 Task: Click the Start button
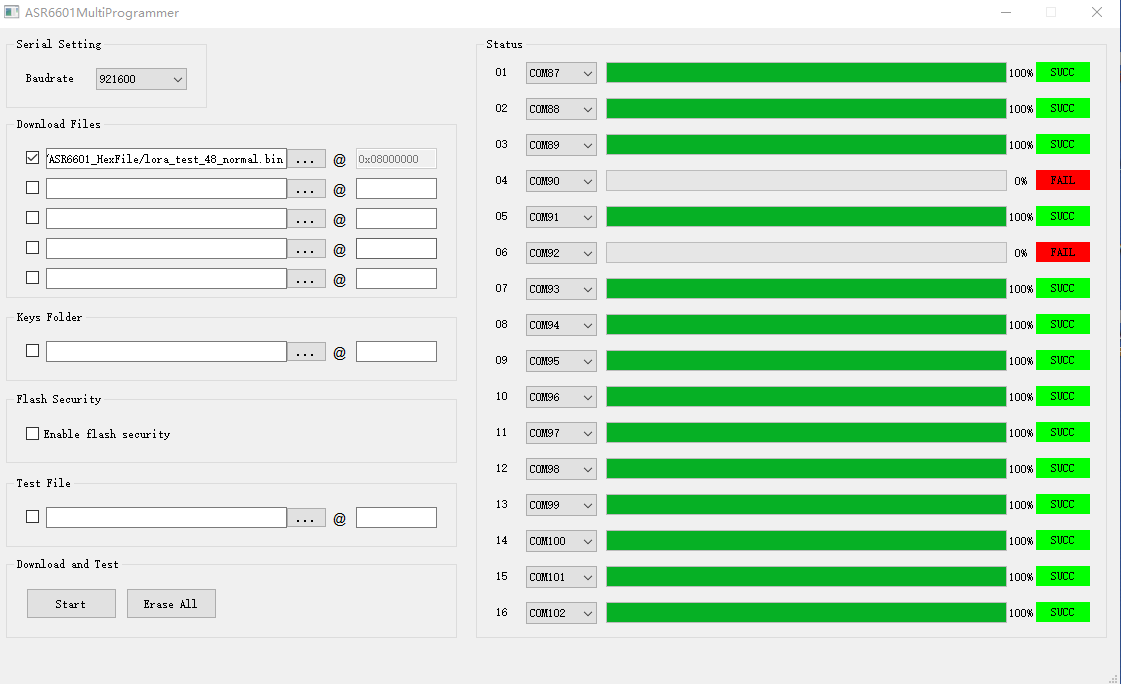click(71, 604)
